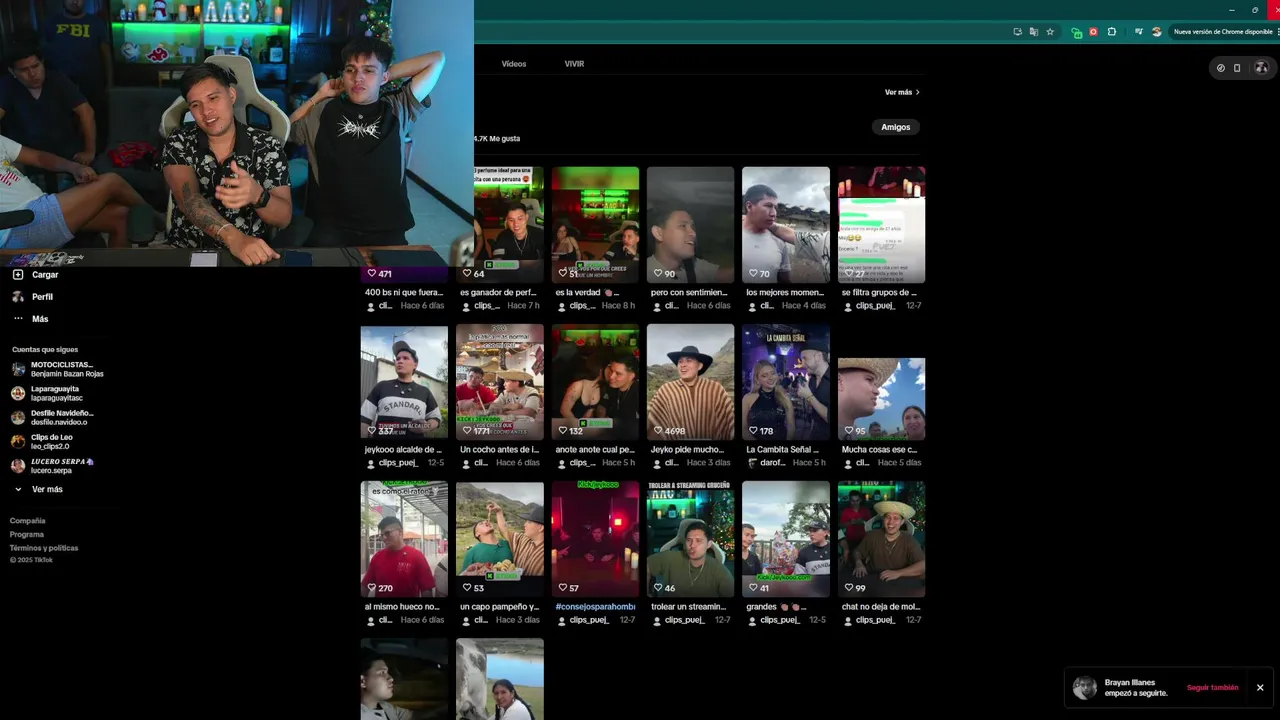Click Nueva versión de Chrome disponible
This screenshot has width=1280, height=720.
tap(1223, 32)
